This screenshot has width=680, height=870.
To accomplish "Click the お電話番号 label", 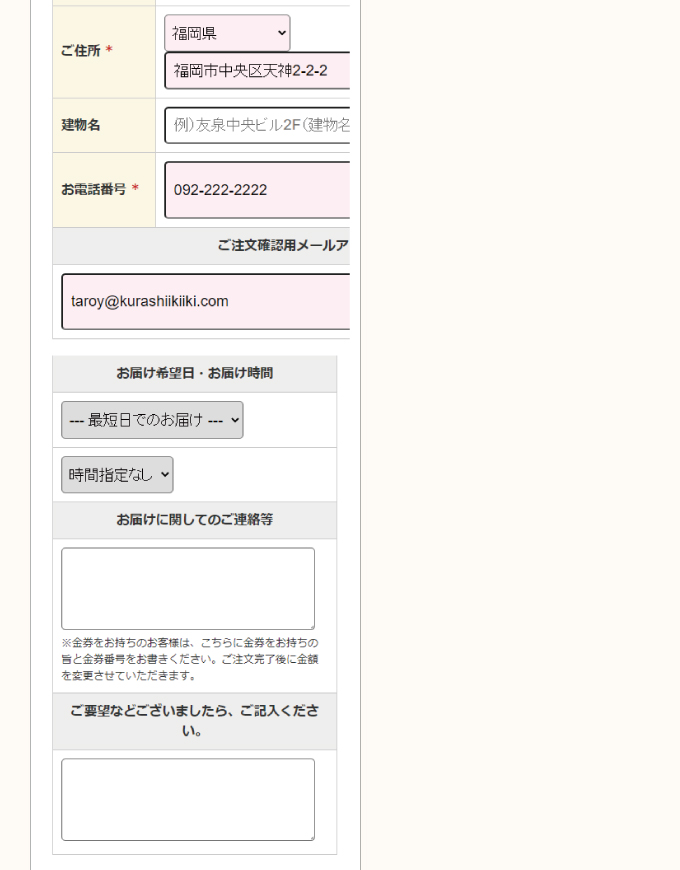I will (94, 189).
